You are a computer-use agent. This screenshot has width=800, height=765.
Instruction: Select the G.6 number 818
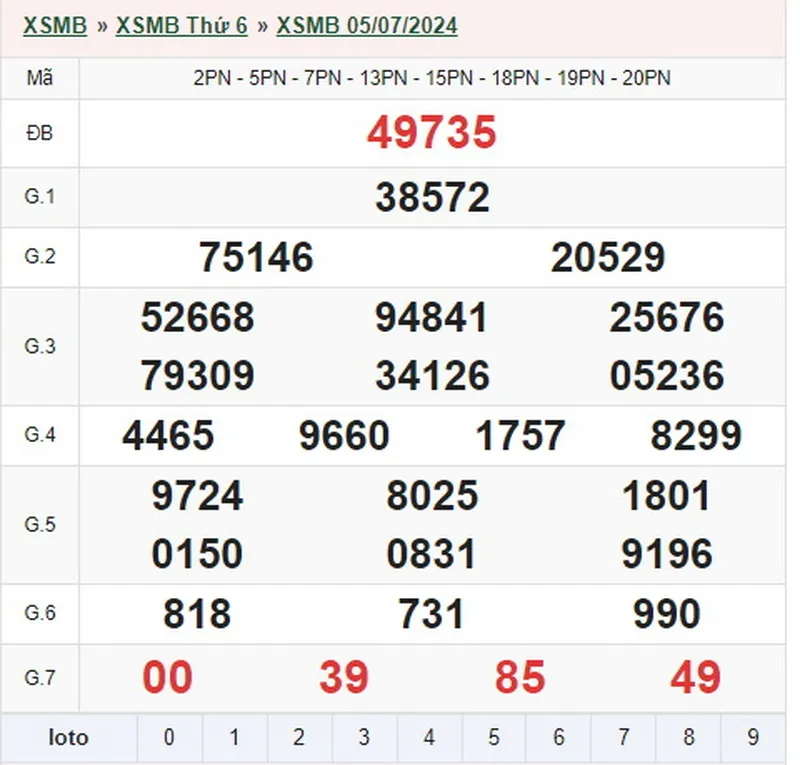(197, 613)
